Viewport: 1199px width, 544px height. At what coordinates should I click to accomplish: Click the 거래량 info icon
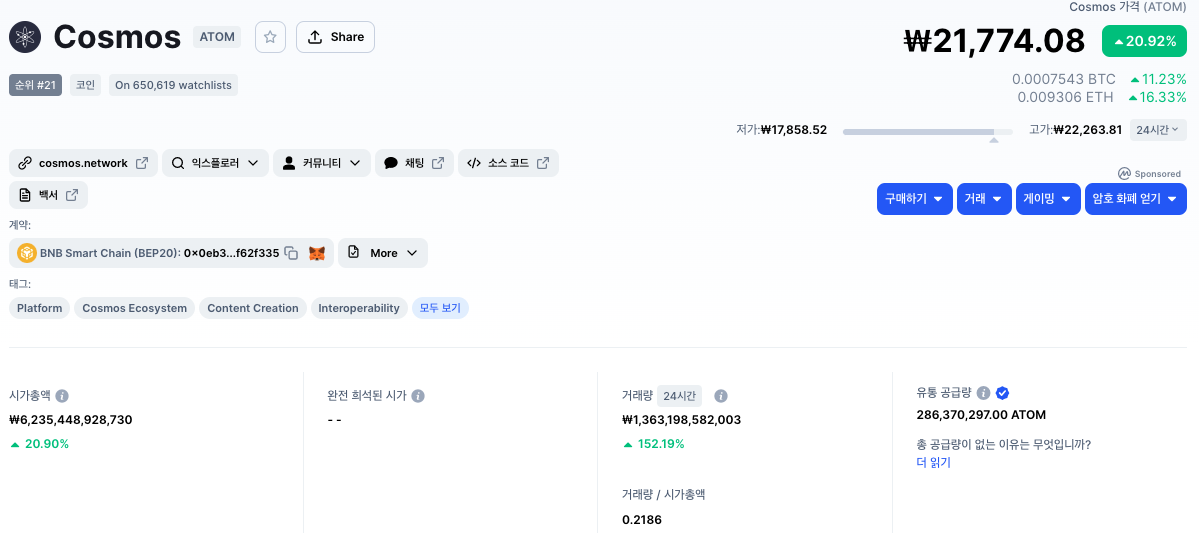point(720,396)
